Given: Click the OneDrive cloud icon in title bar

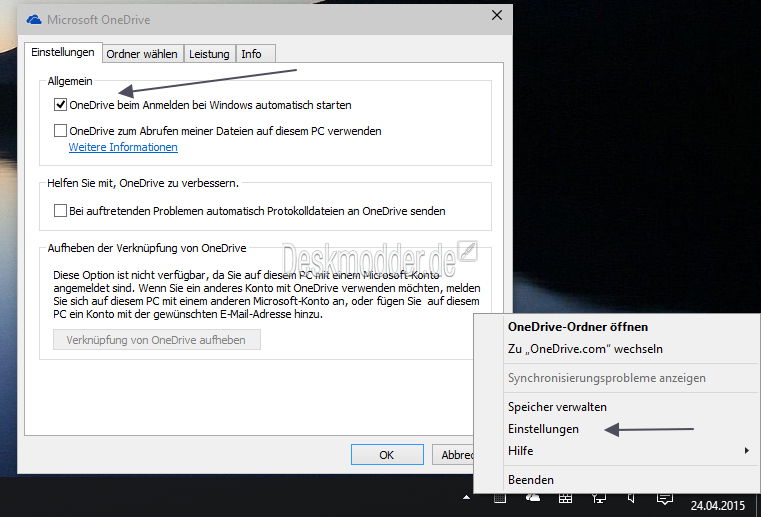Looking at the screenshot, I should pyautogui.click(x=34, y=20).
